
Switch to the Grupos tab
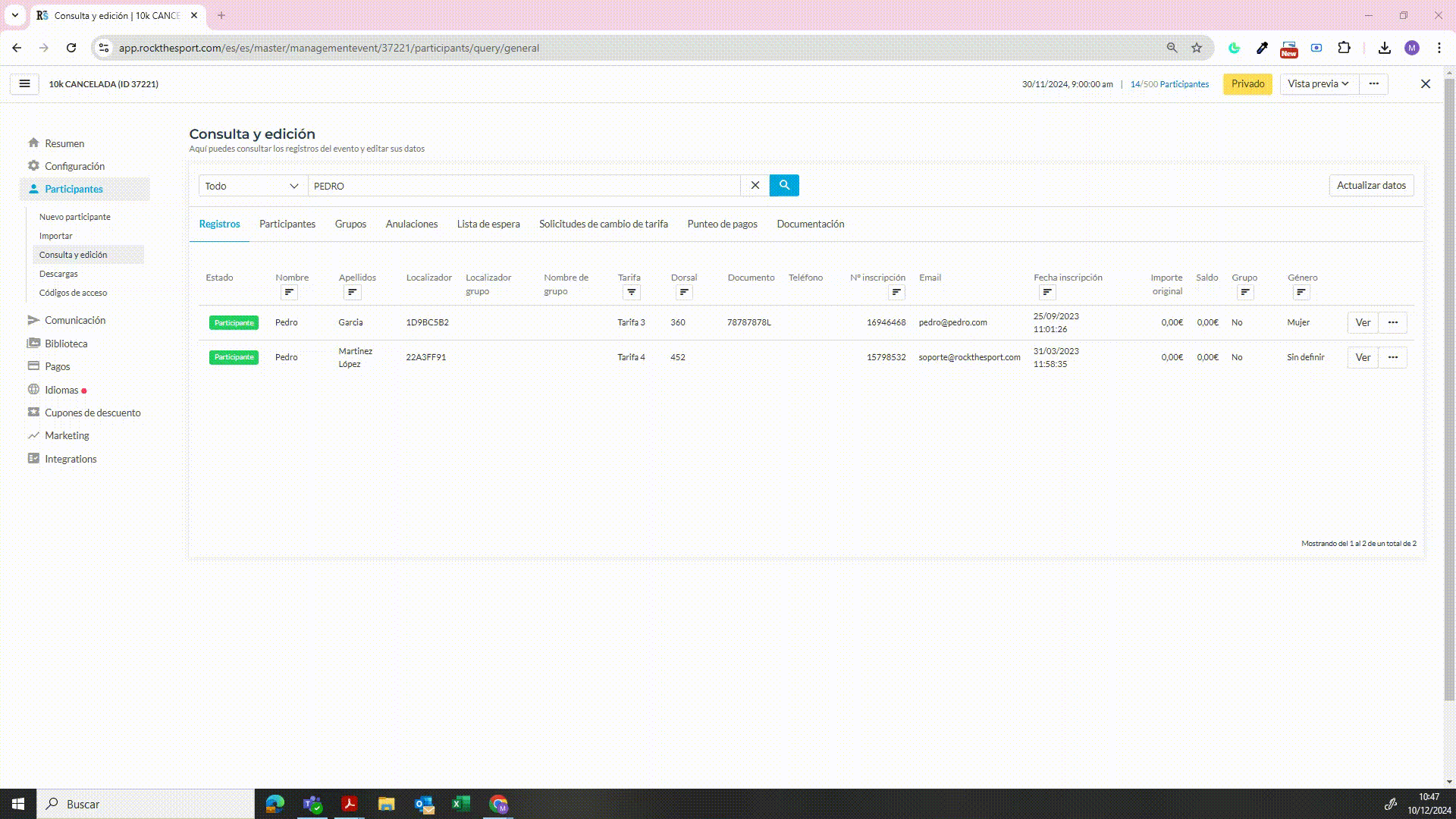350,224
